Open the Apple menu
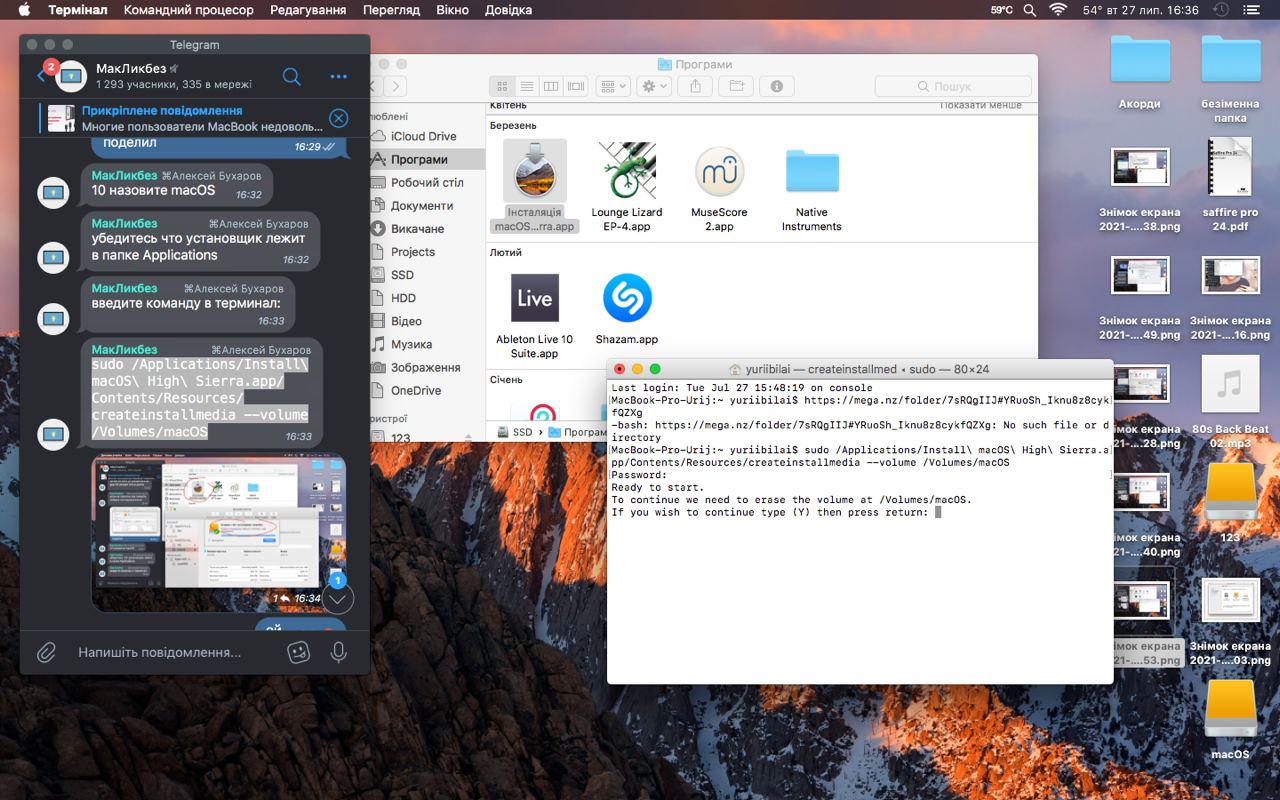This screenshot has width=1280, height=800. pyautogui.click(x=24, y=10)
